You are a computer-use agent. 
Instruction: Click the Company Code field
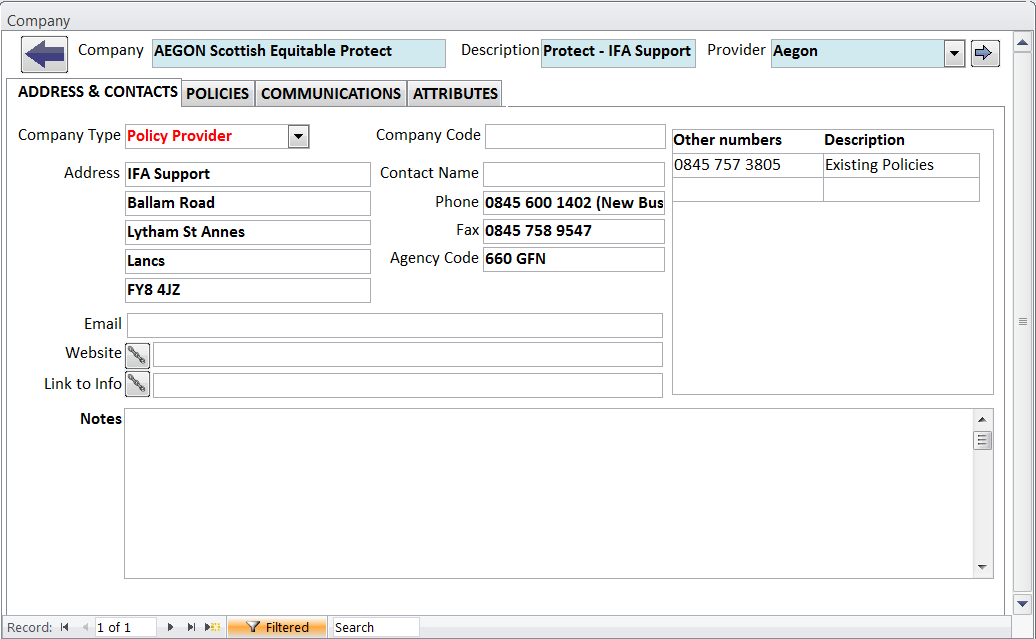[x=575, y=136]
